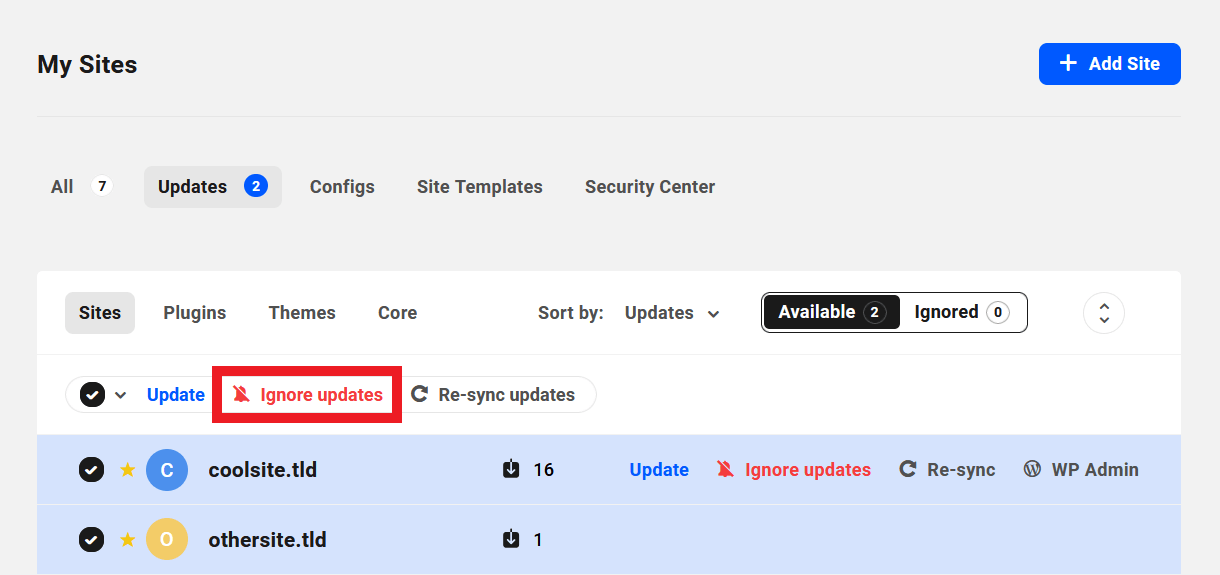Screen dimensions: 1220x575
Task: Show the Core updates sub-tab
Action: coord(397,313)
